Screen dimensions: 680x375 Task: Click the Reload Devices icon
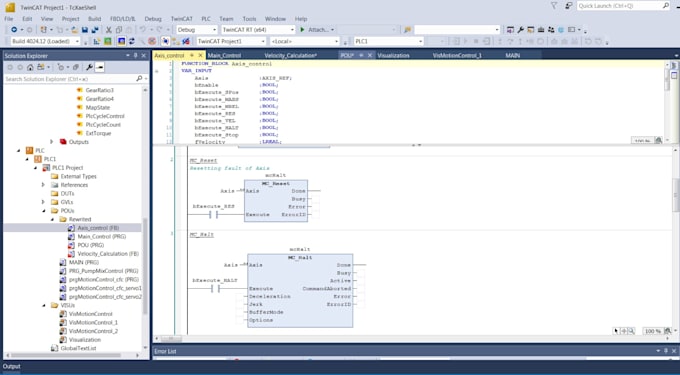[x=132, y=41]
